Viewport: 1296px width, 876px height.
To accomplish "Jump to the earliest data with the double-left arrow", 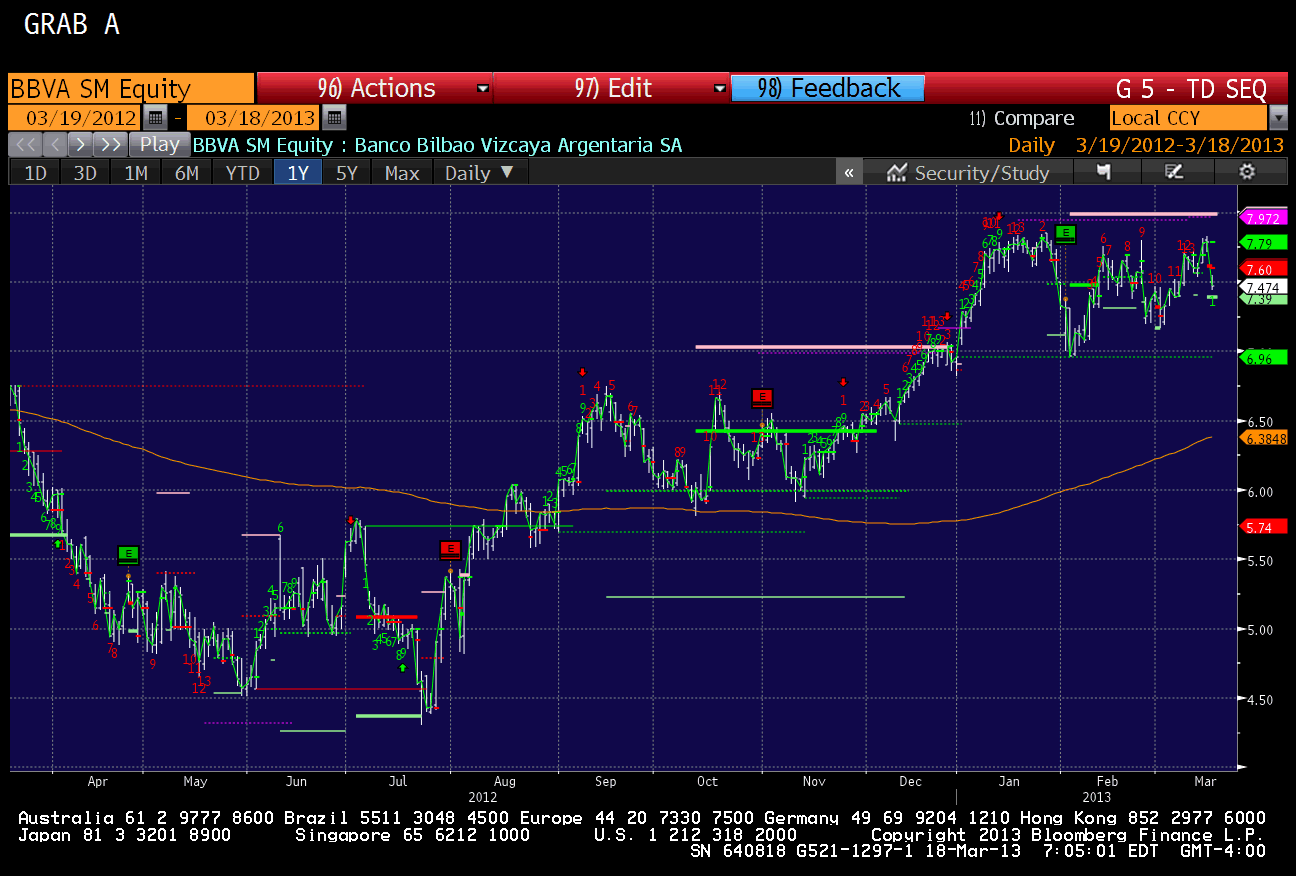I will [25, 144].
